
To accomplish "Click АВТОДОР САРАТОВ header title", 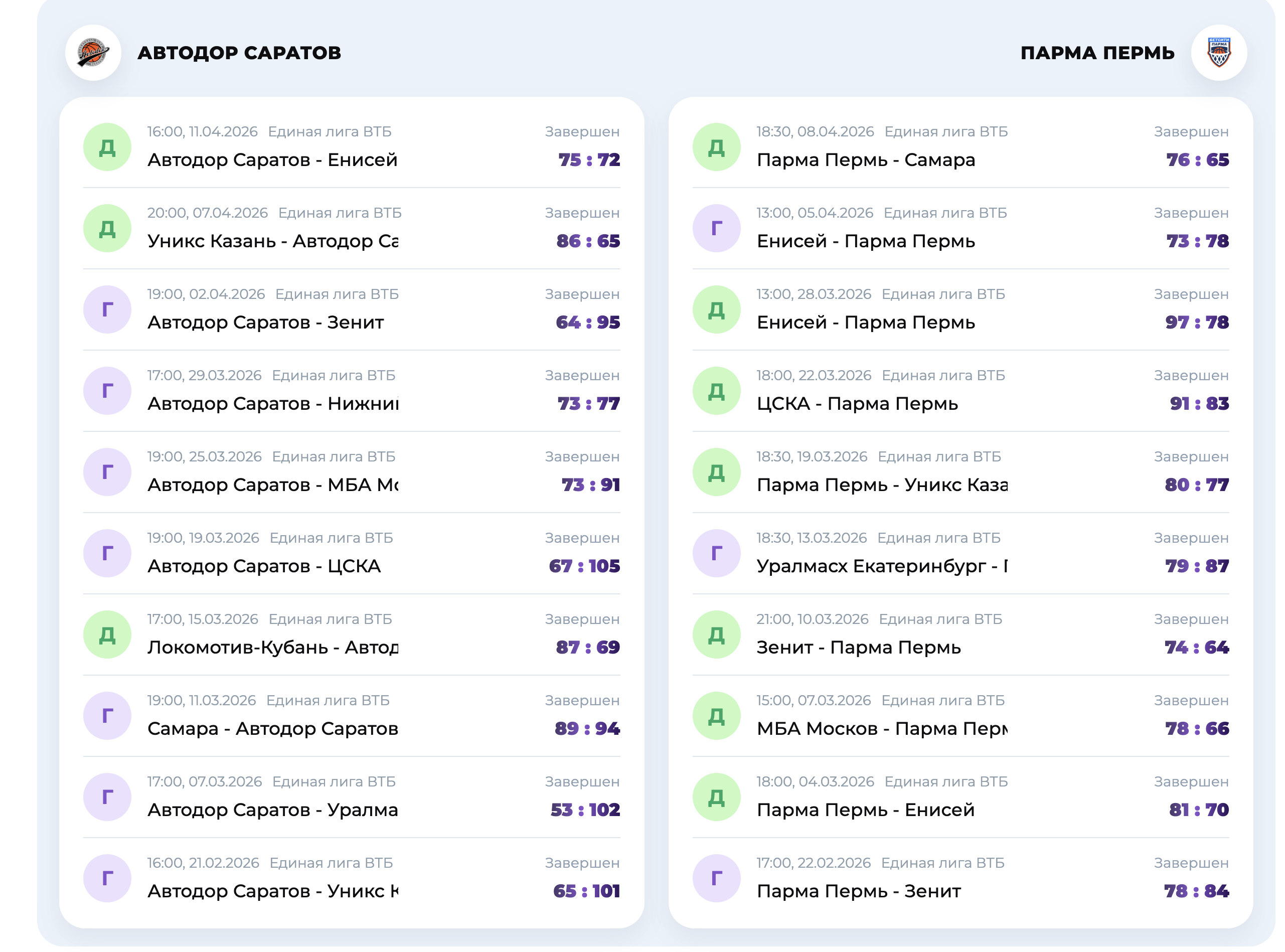I will tap(239, 53).
